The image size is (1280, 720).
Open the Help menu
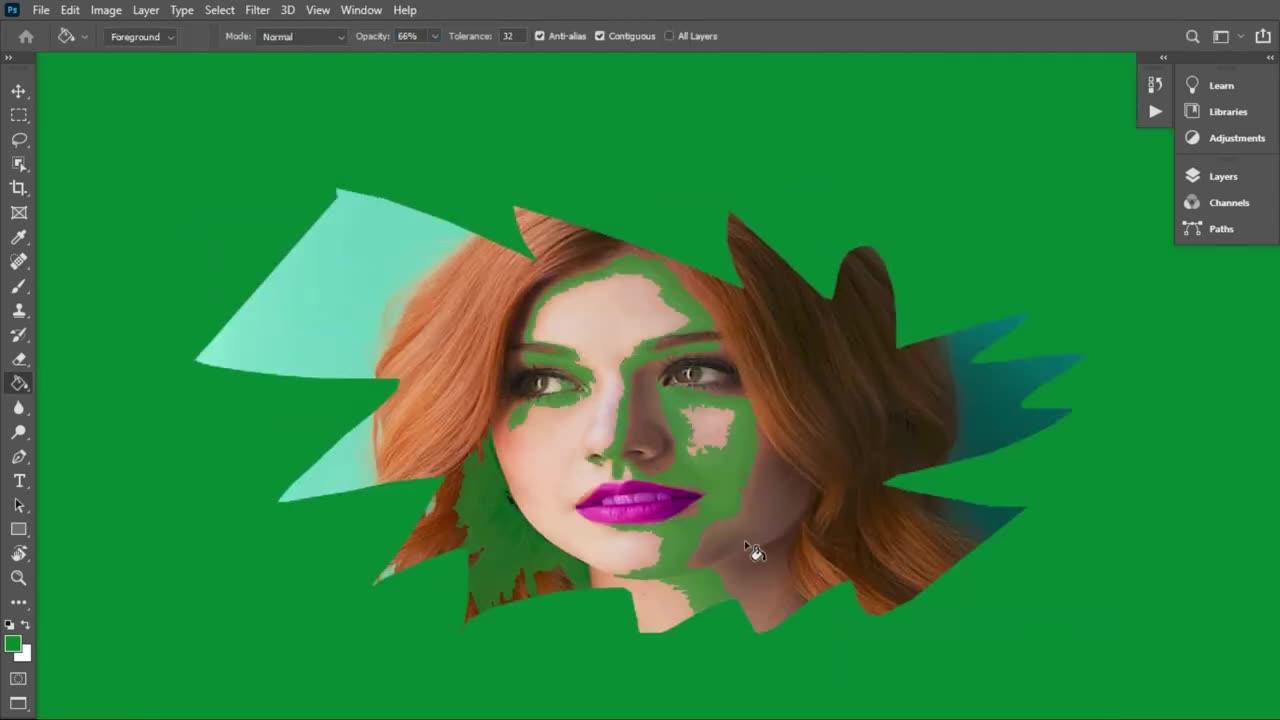pyautogui.click(x=405, y=10)
